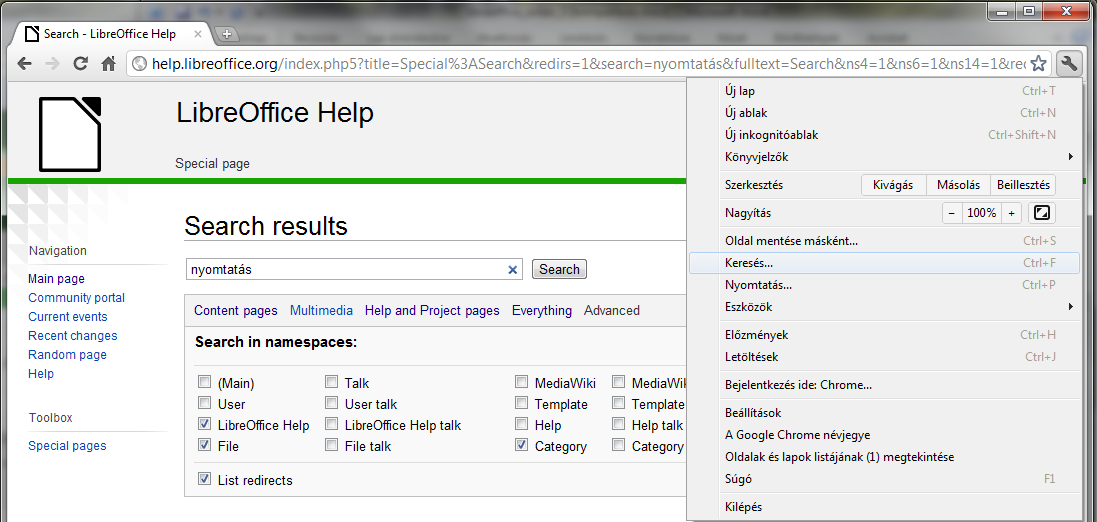
Task: Check the User talk checkbox
Action: point(332,403)
